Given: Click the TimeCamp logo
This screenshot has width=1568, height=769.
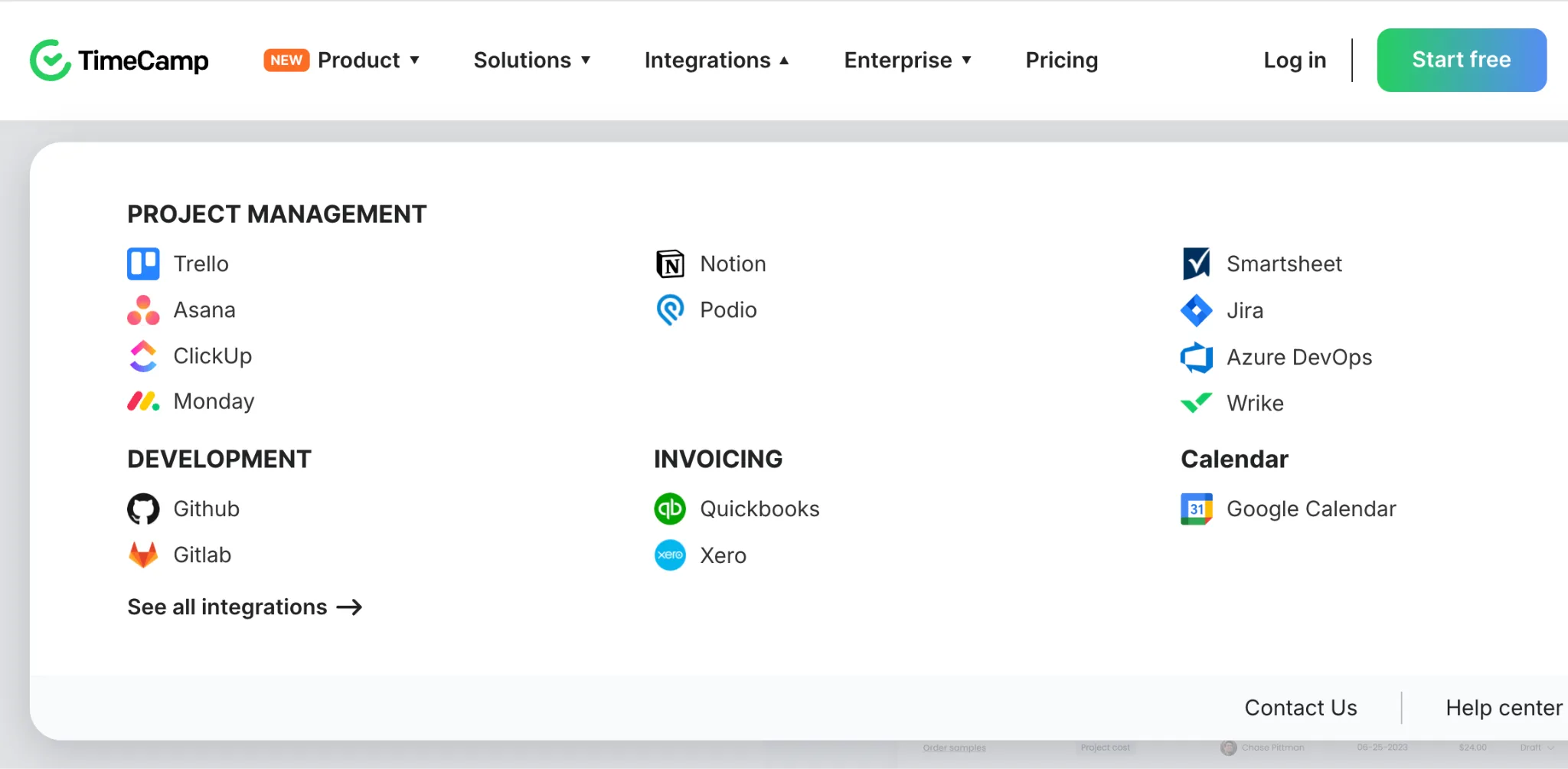Looking at the screenshot, I should 119,60.
